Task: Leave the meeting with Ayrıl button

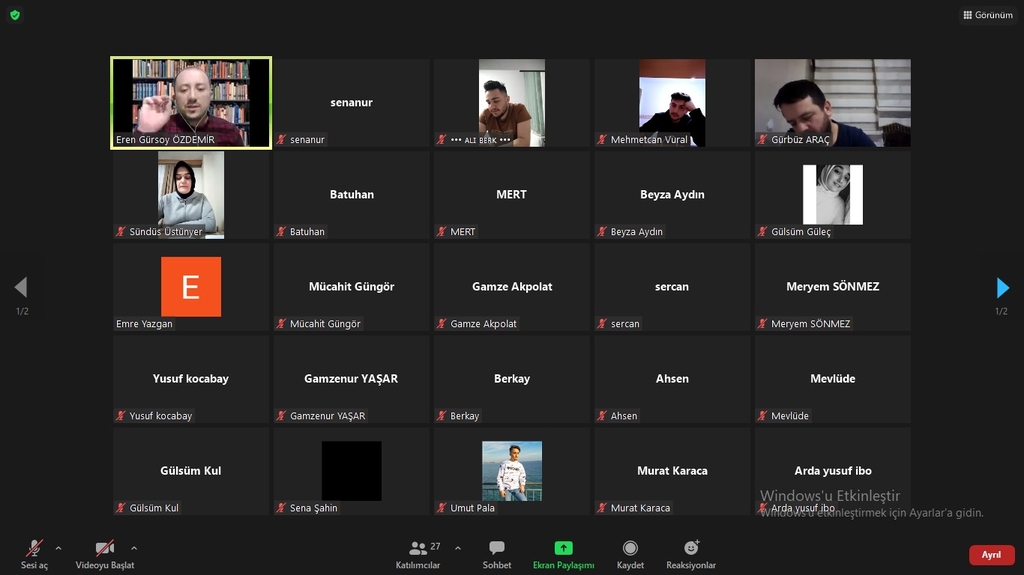Action: [991, 555]
